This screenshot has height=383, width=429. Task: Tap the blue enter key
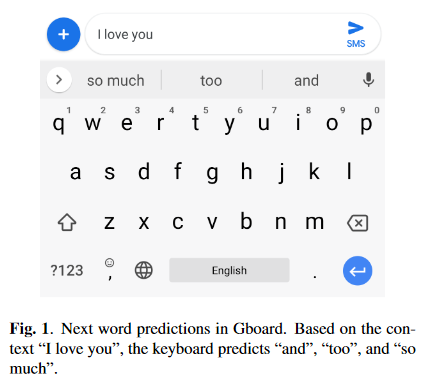[357, 271]
